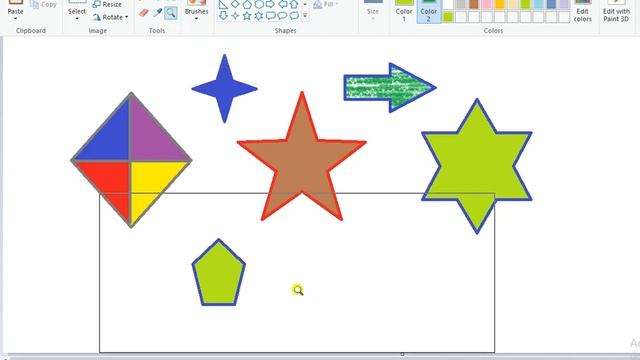Image resolution: width=640 pixels, height=360 pixels.
Task: Select the Color picker eyedropper tool
Action: (x=158, y=13)
